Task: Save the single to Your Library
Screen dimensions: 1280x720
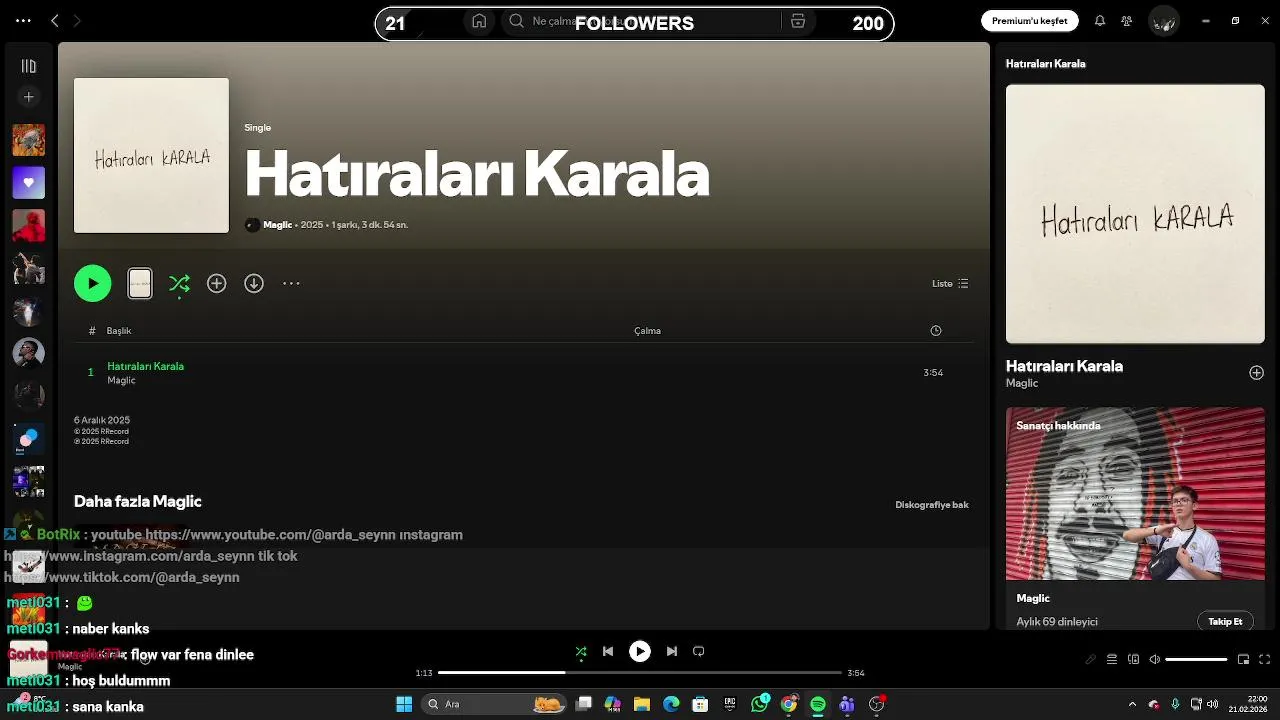Action: (216, 283)
